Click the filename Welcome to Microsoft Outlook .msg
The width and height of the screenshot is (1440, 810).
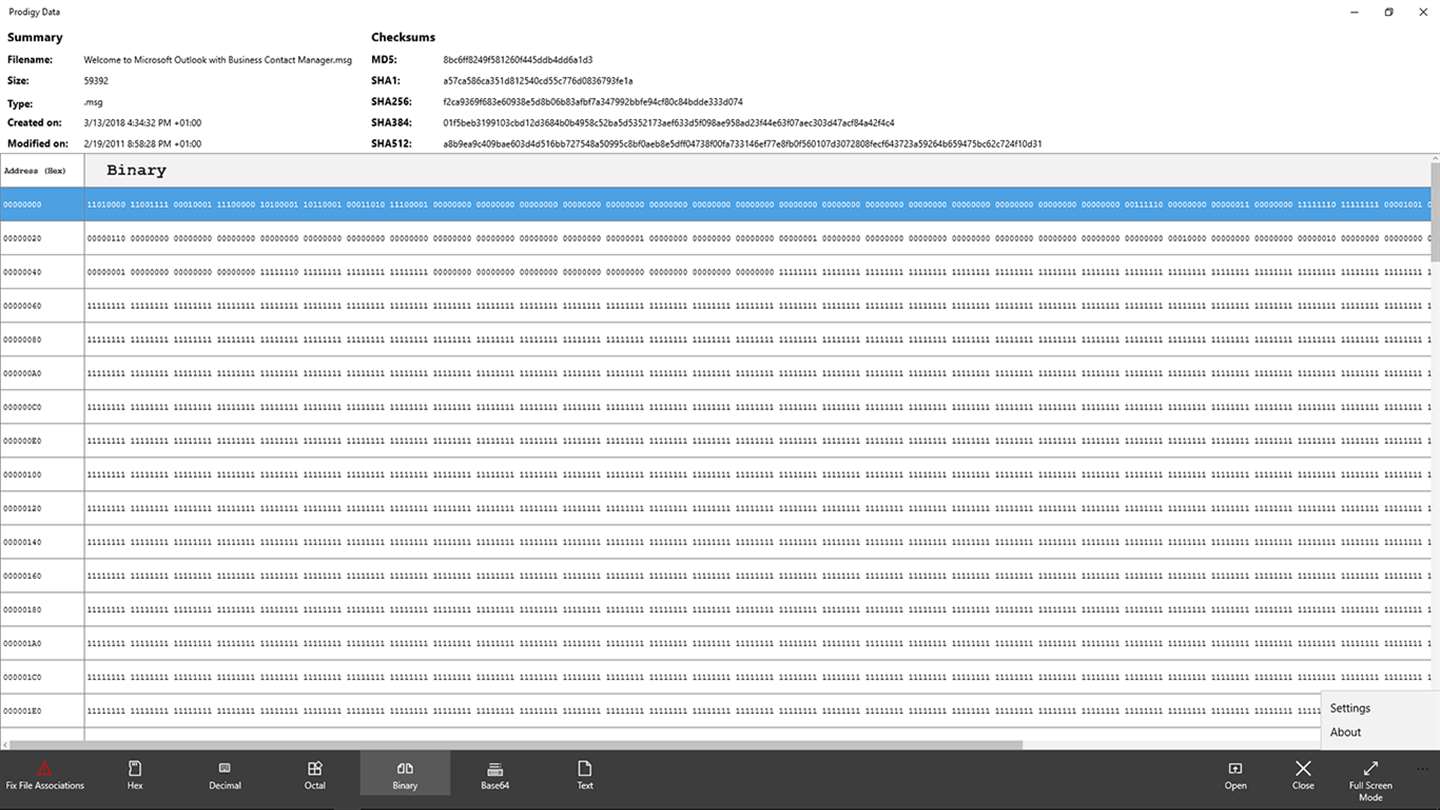pyautogui.click(x=218, y=60)
